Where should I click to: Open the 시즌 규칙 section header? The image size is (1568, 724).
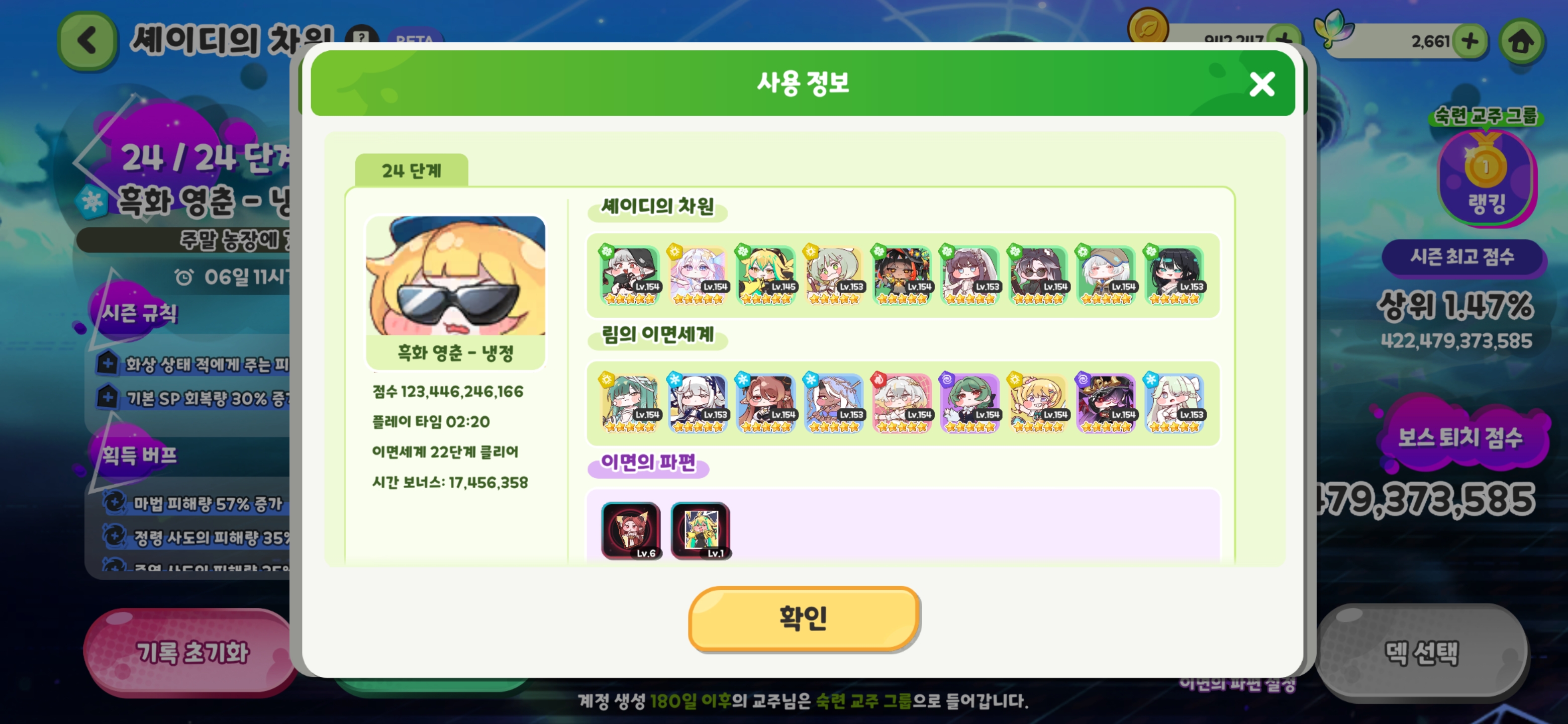(x=140, y=313)
